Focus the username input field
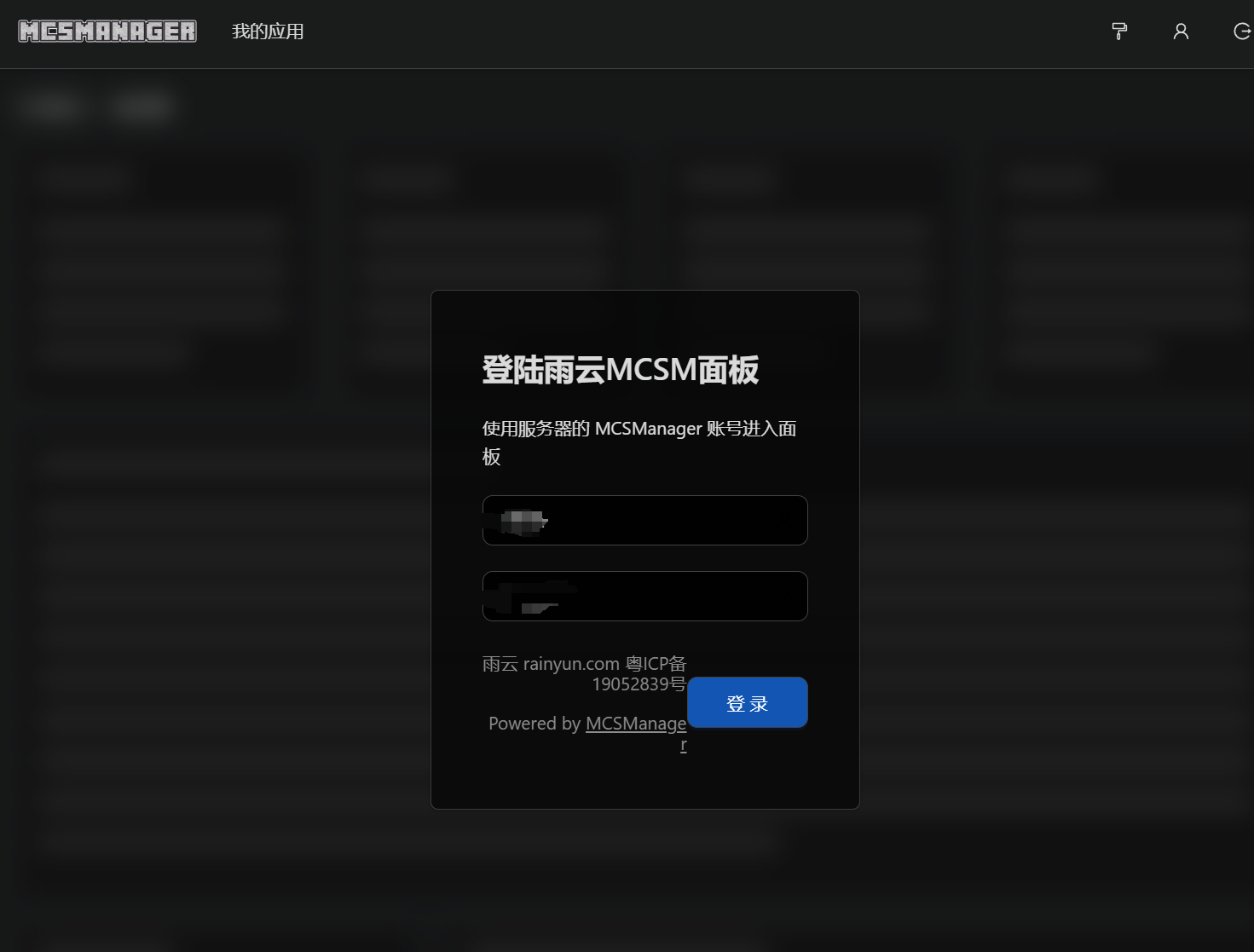The height and width of the screenshot is (952, 1254). [644, 520]
